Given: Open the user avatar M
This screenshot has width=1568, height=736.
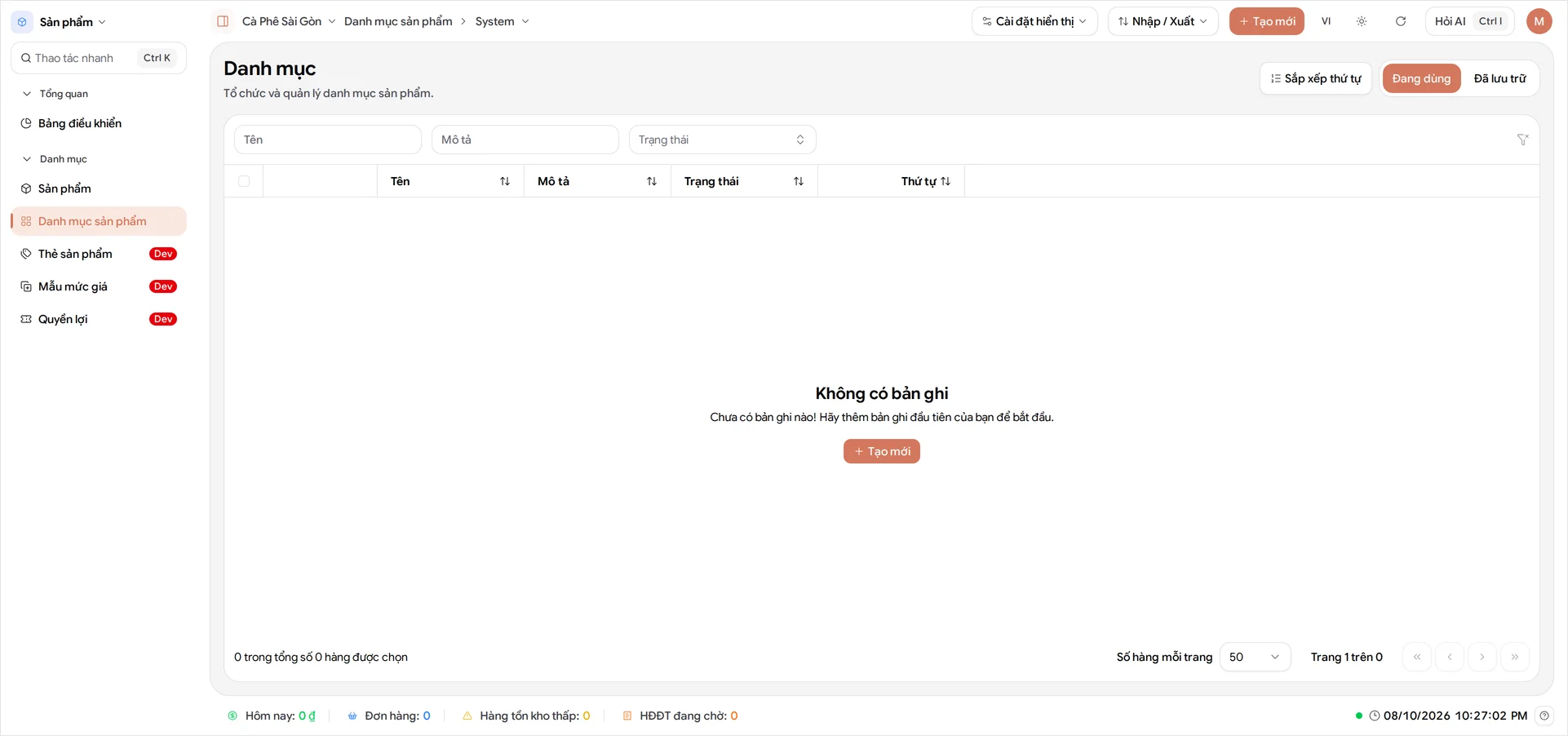Looking at the screenshot, I should [x=1539, y=21].
